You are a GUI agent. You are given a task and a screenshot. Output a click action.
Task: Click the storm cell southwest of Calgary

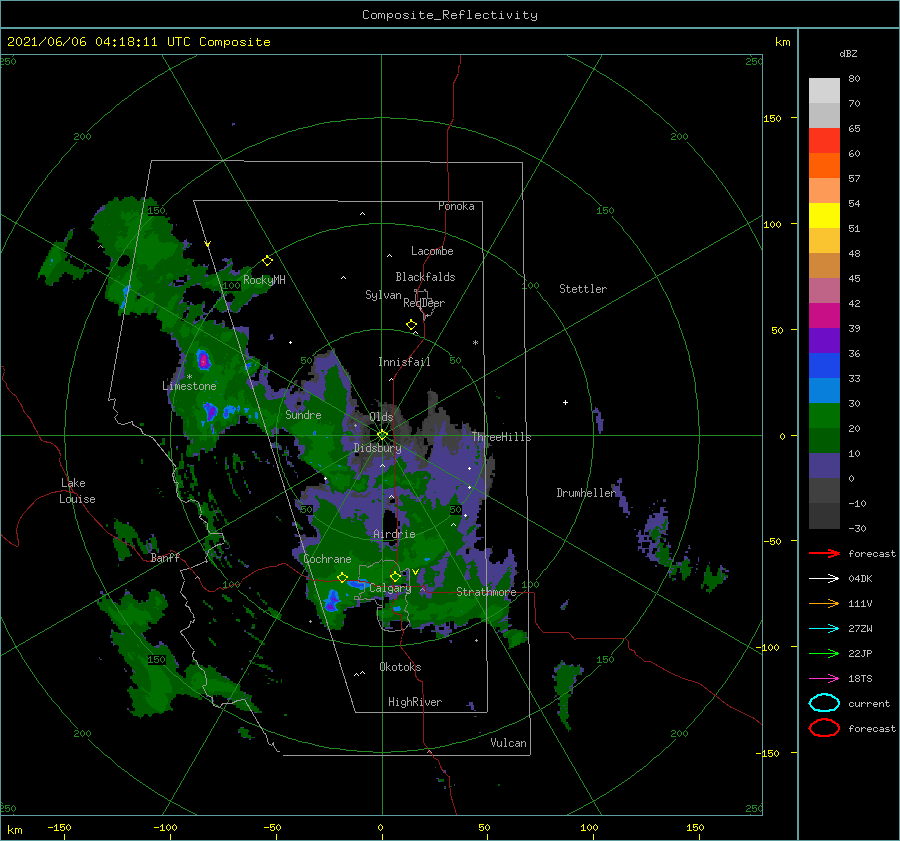[x=332, y=600]
